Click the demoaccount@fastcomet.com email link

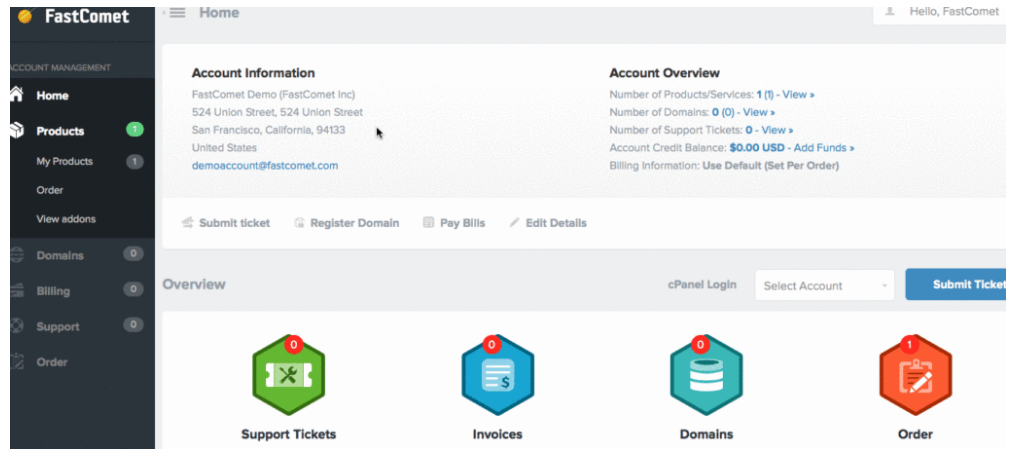click(x=265, y=166)
